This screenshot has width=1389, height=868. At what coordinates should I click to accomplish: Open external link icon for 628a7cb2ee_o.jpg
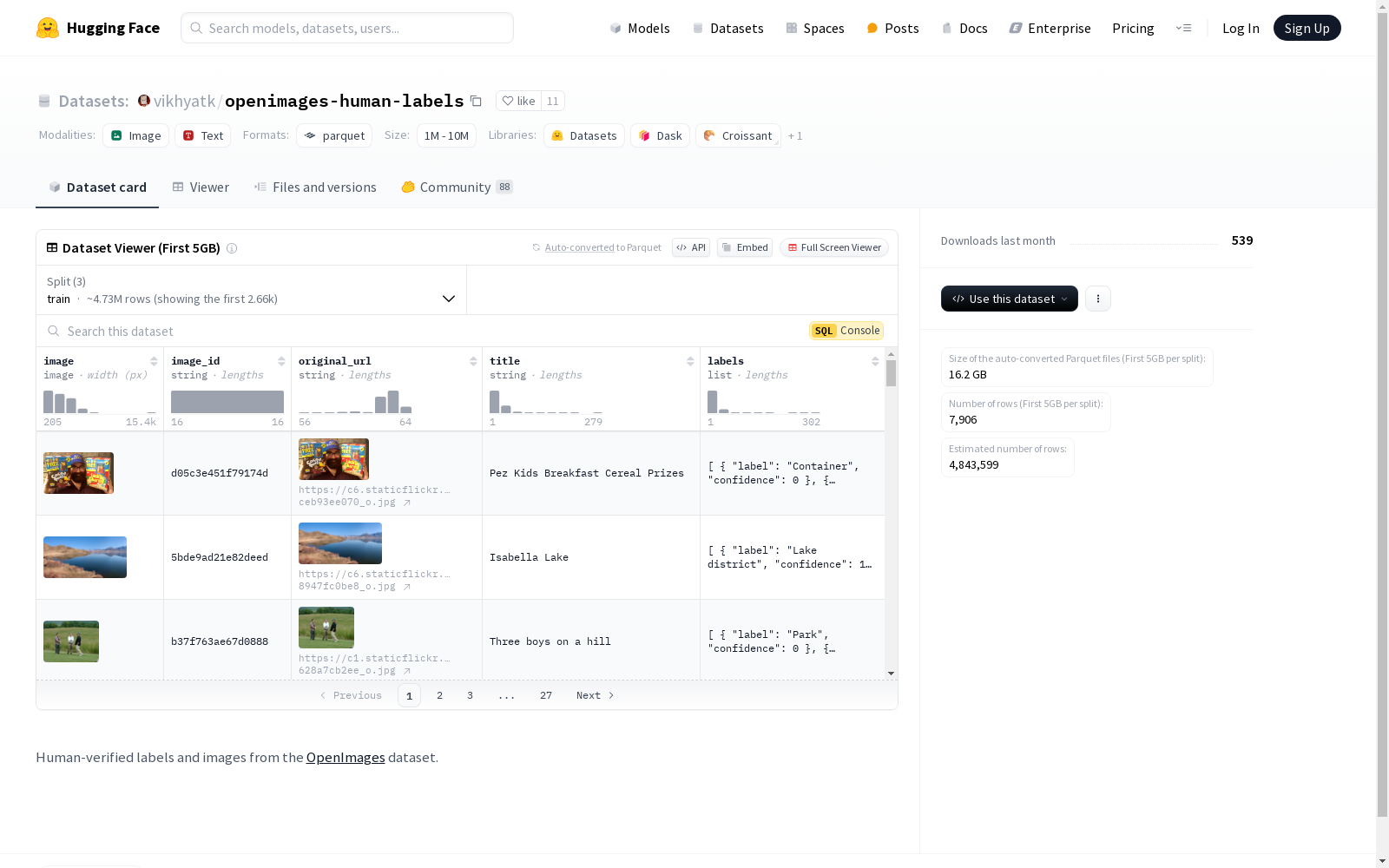pos(407,671)
